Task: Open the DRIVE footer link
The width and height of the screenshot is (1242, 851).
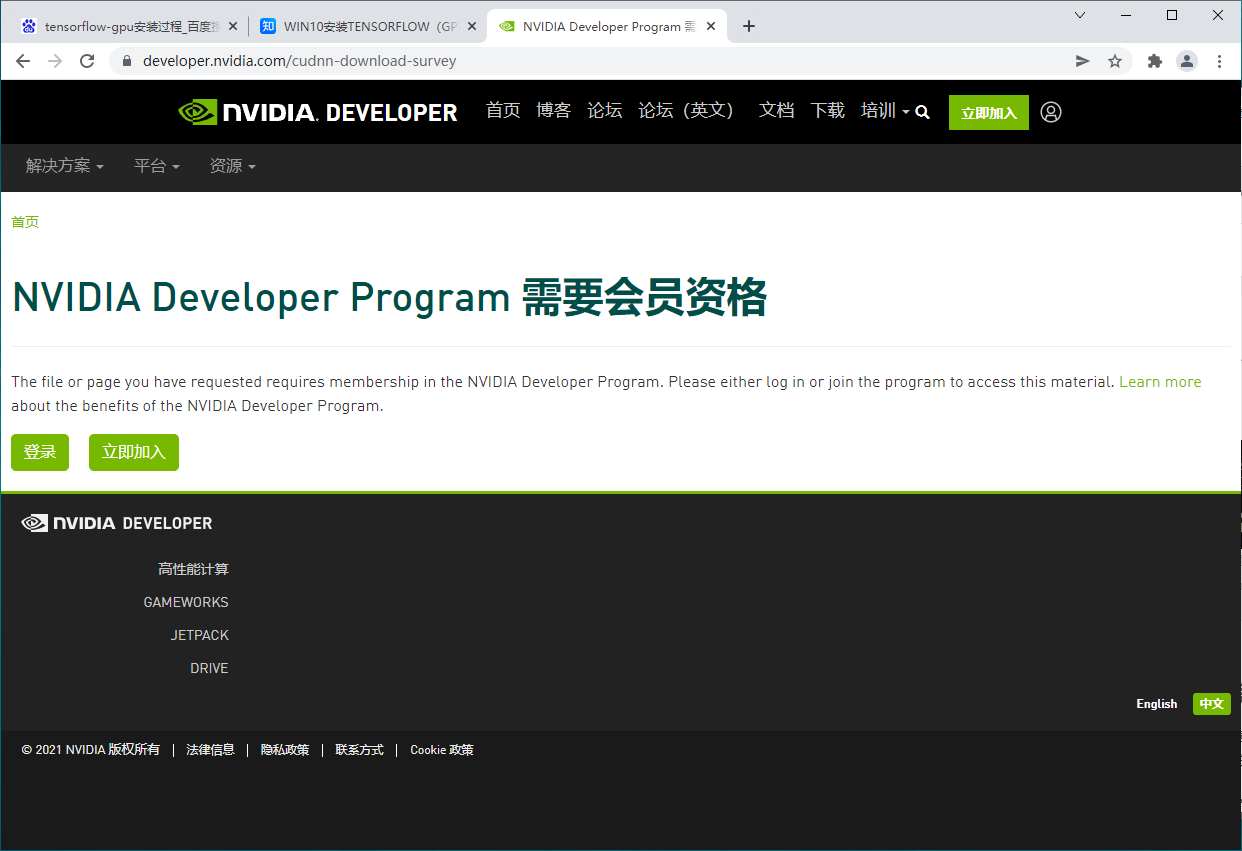Action: [209, 668]
